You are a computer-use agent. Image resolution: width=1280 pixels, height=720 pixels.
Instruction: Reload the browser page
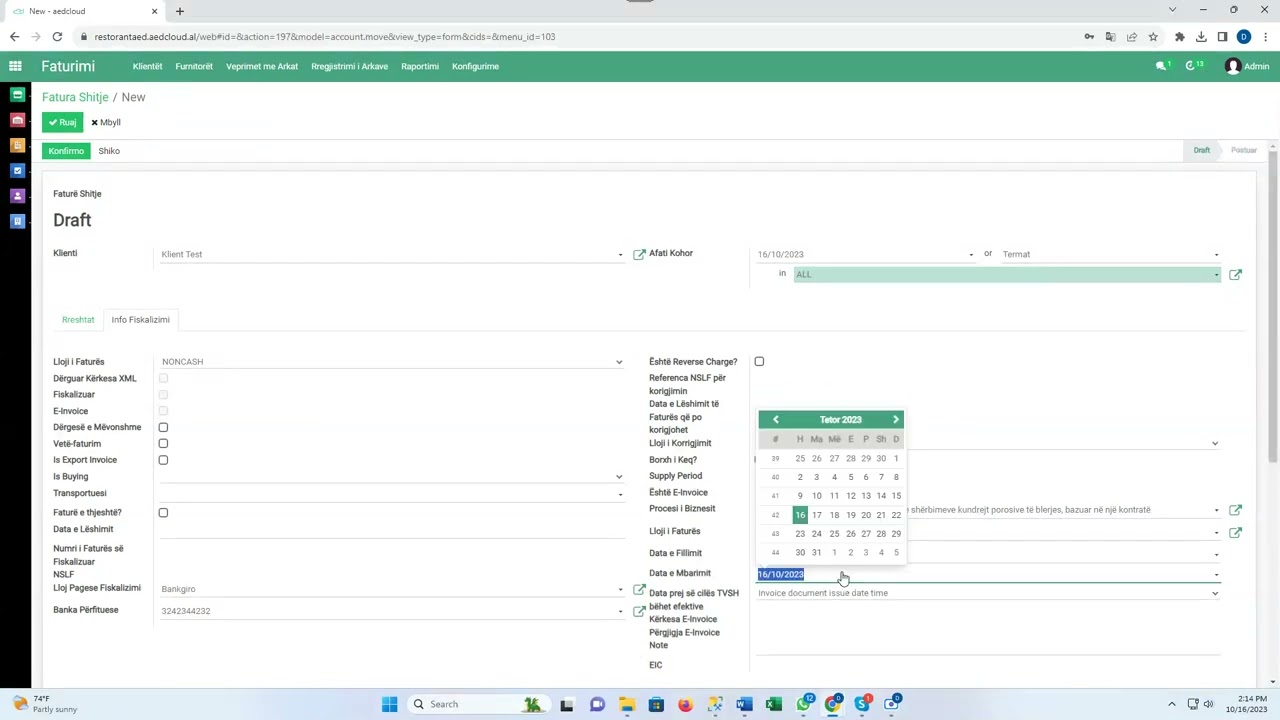[x=57, y=37]
